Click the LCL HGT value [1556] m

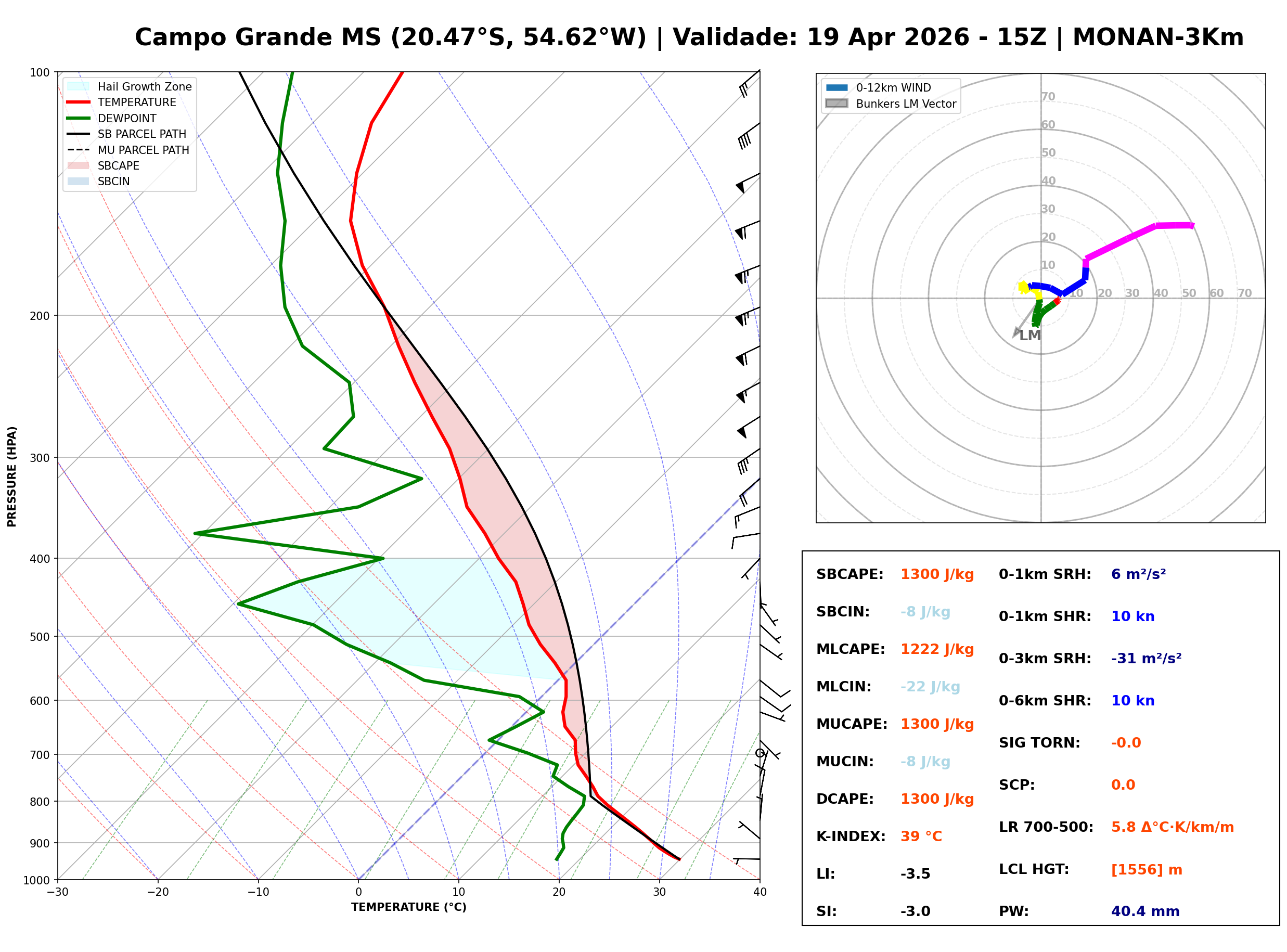pos(1147,870)
